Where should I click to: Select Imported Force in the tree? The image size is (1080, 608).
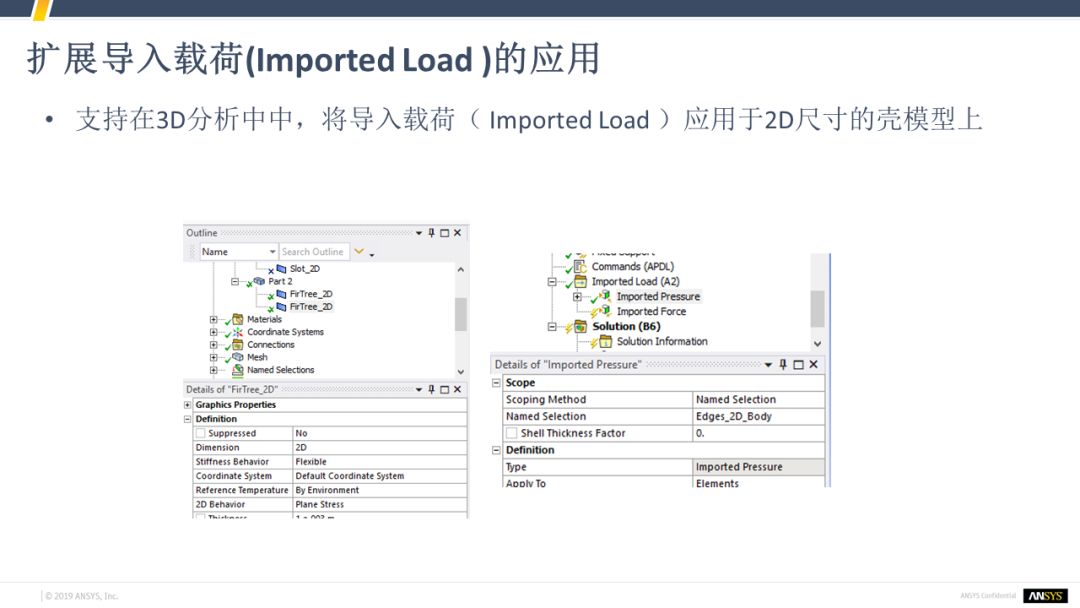click(651, 311)
